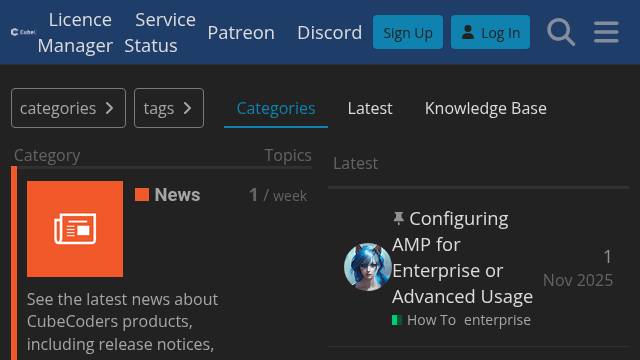
Task: Click the Latest column heading
Action: coord(355,163)
